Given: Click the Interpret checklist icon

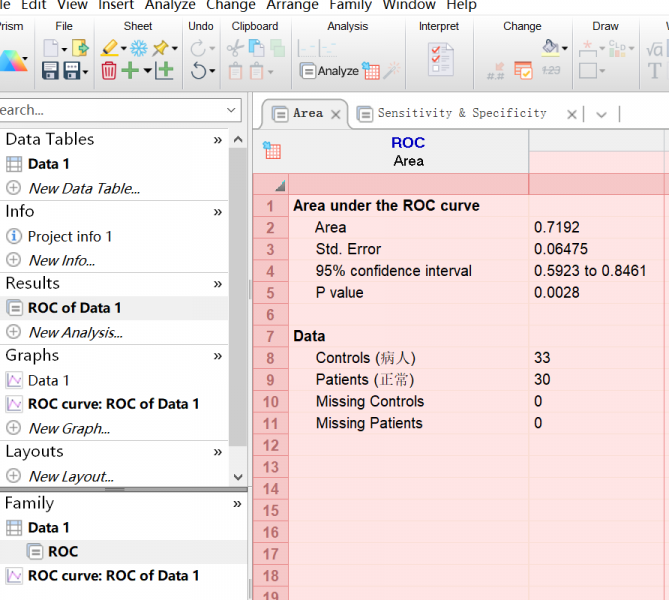Looking at the screenshot, I should click(x=441, y=59).
